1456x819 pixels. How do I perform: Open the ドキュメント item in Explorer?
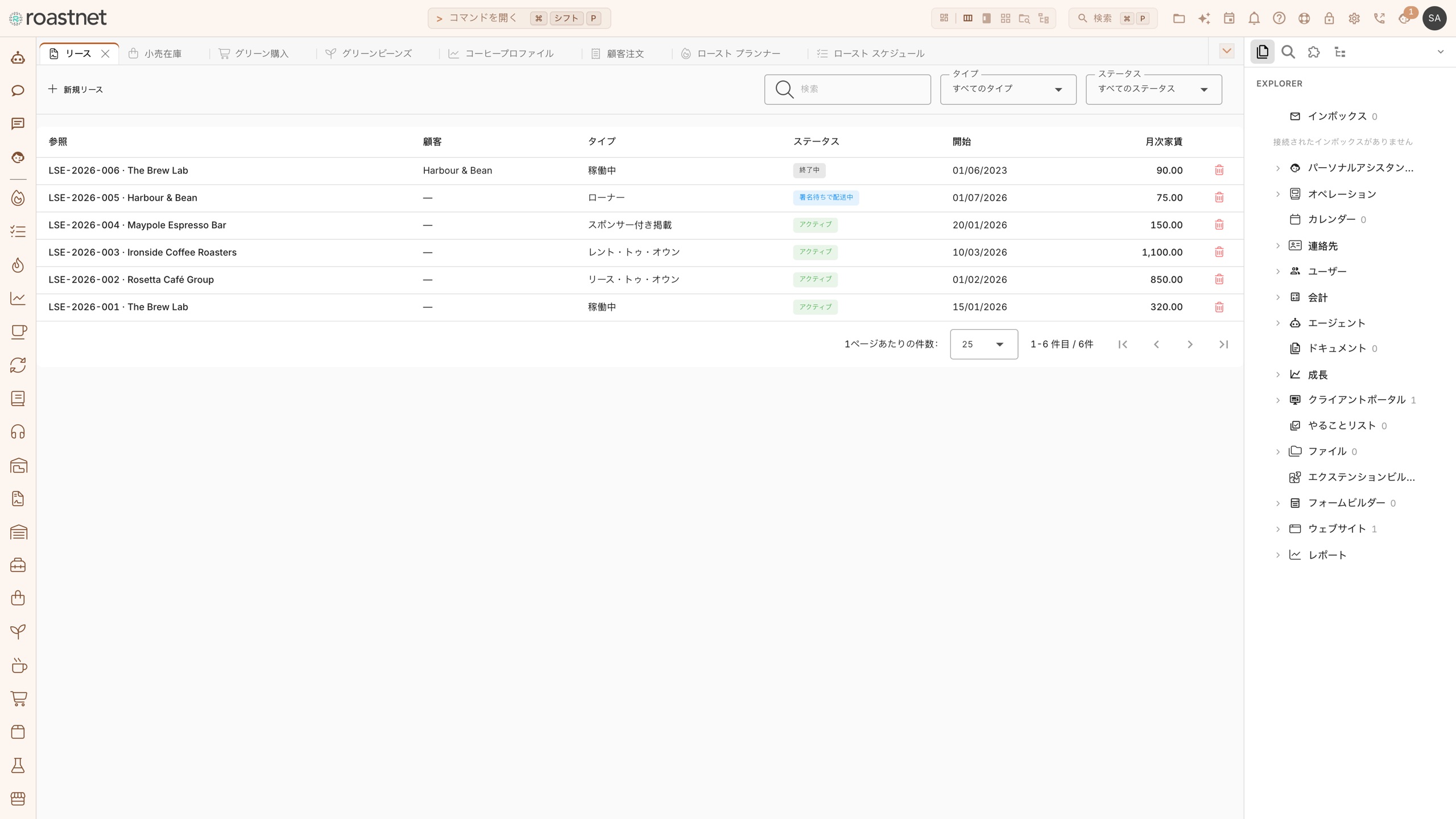(x=1337, y=348)
